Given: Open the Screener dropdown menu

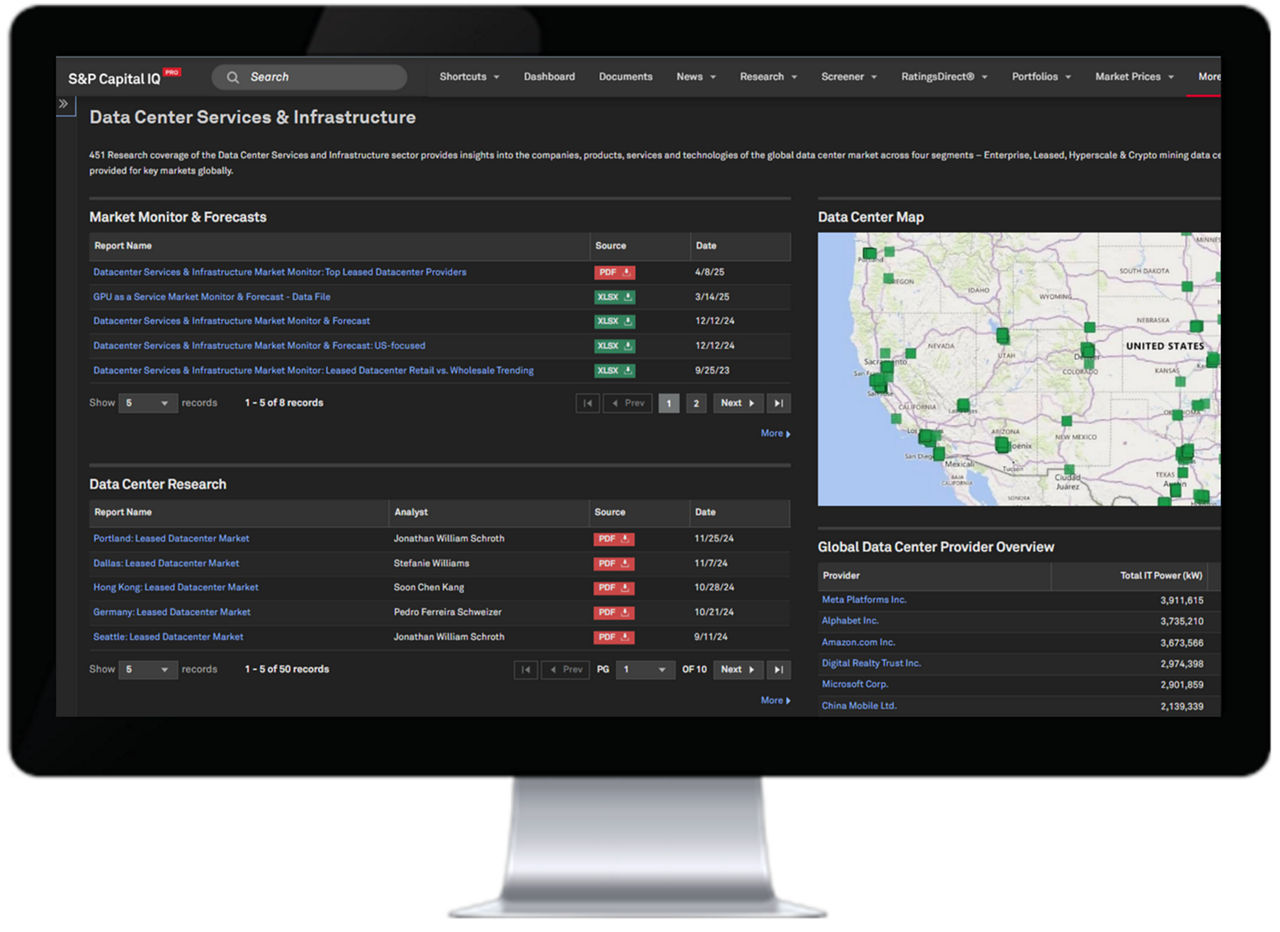Looking at the screenshot, I should [x=849, y=77].
